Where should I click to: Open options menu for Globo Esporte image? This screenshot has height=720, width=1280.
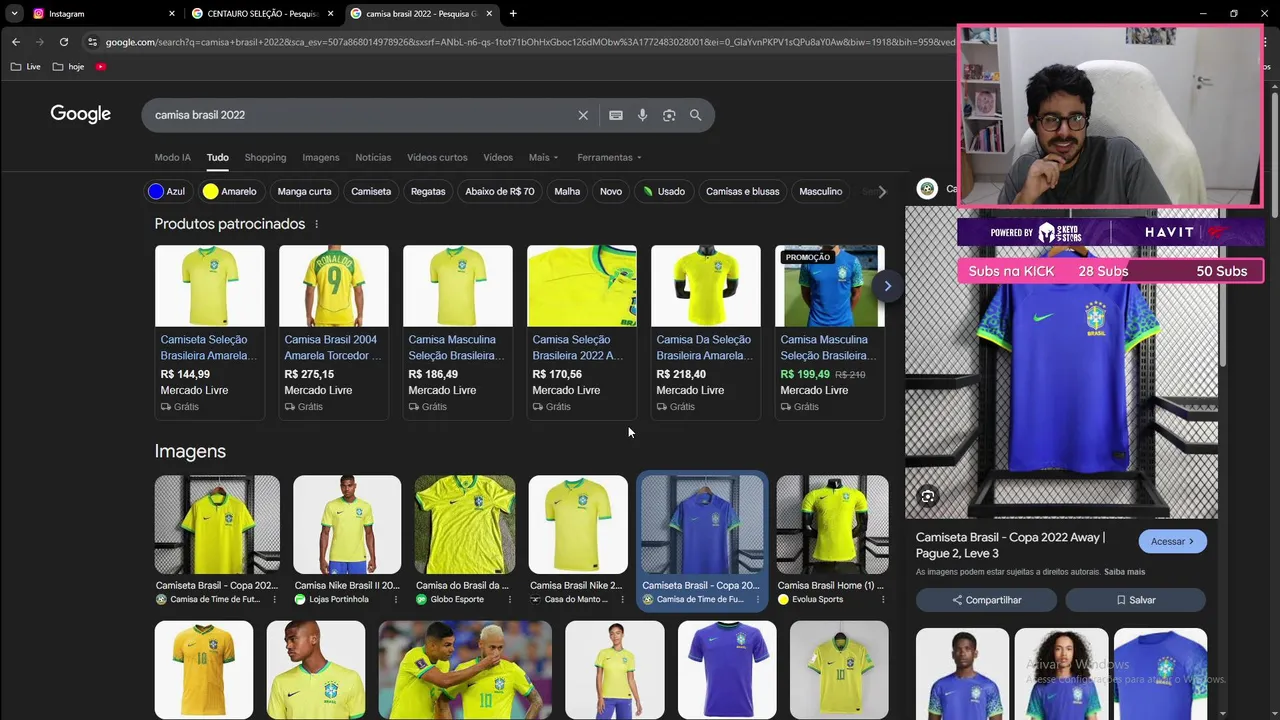[510, 600]
